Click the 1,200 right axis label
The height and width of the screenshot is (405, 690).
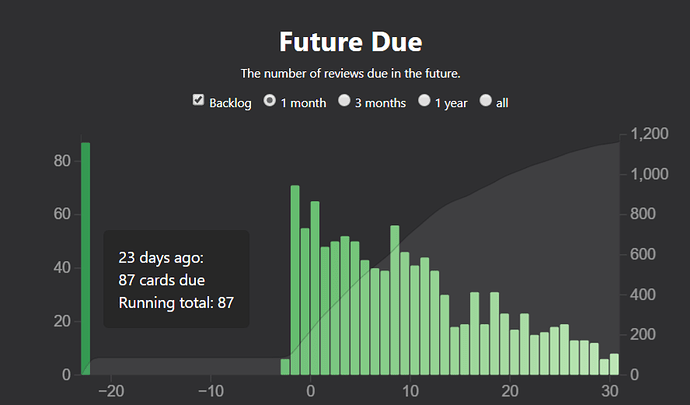click(649, 133)
